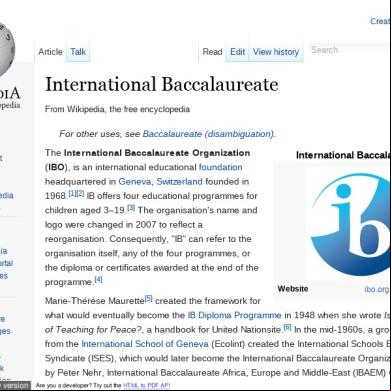Image resolution: width=391 pixels, height=391 pixels.
Task: Jump to citation [2]
Action: pyautogui.click(x=80, y=193)
